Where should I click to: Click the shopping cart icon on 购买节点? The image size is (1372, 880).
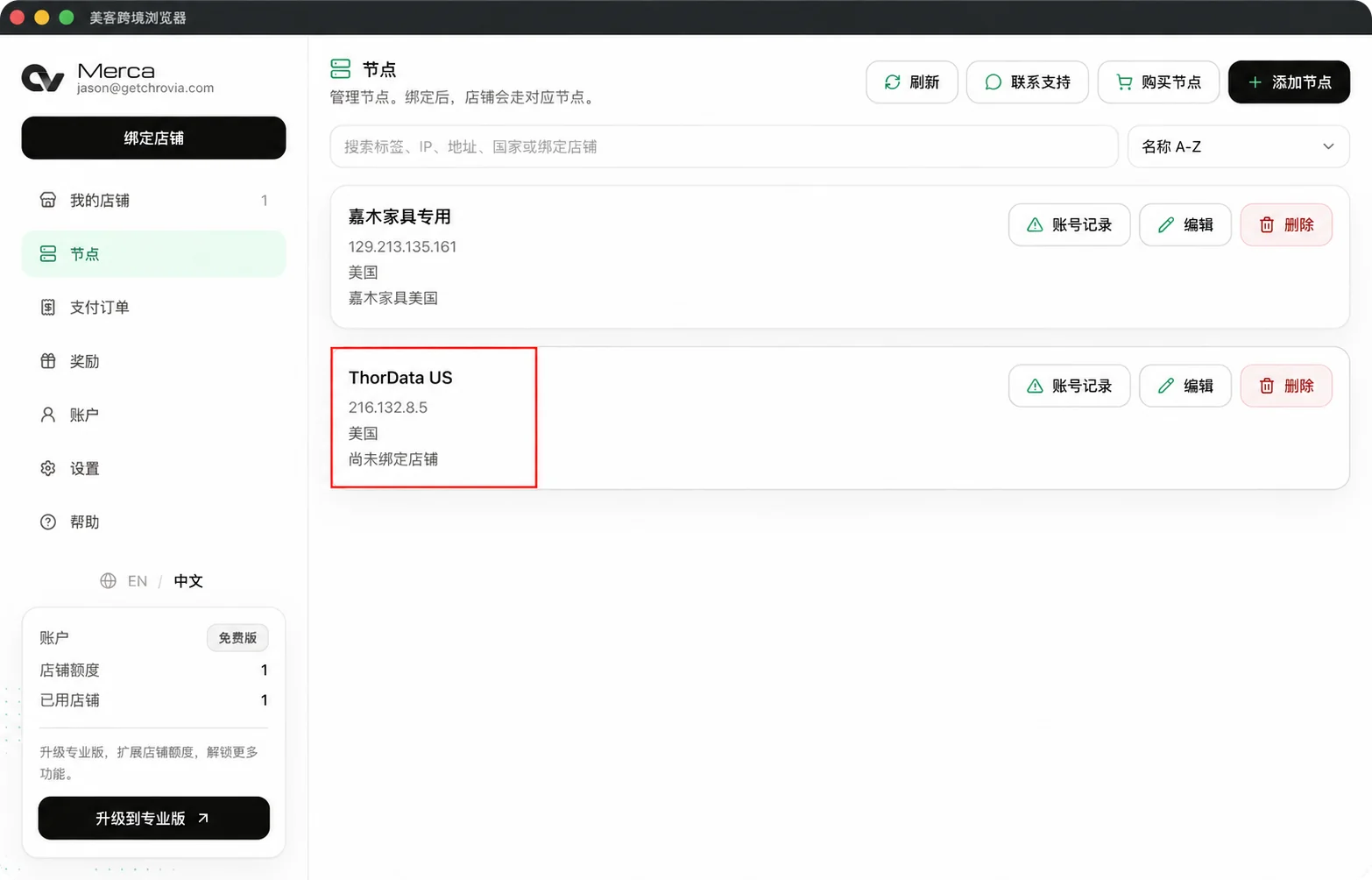[x=1124, y=82]
